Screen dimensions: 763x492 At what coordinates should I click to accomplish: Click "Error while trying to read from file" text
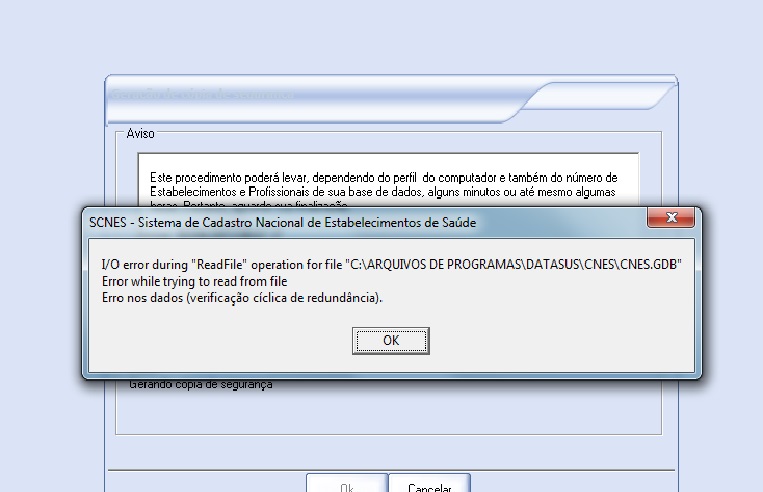tap(194, 282)
